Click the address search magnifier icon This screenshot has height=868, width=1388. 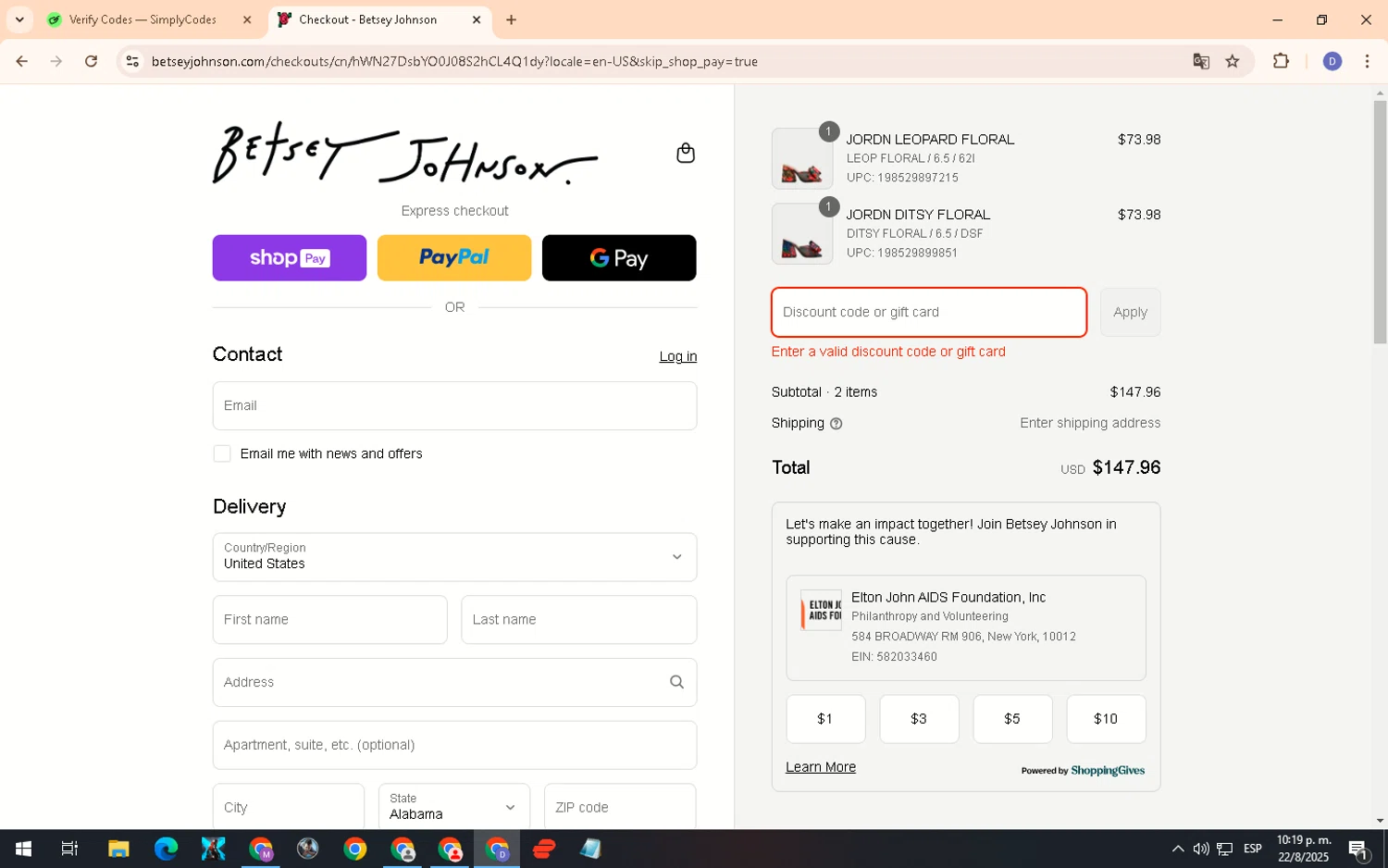pos(676,682)
